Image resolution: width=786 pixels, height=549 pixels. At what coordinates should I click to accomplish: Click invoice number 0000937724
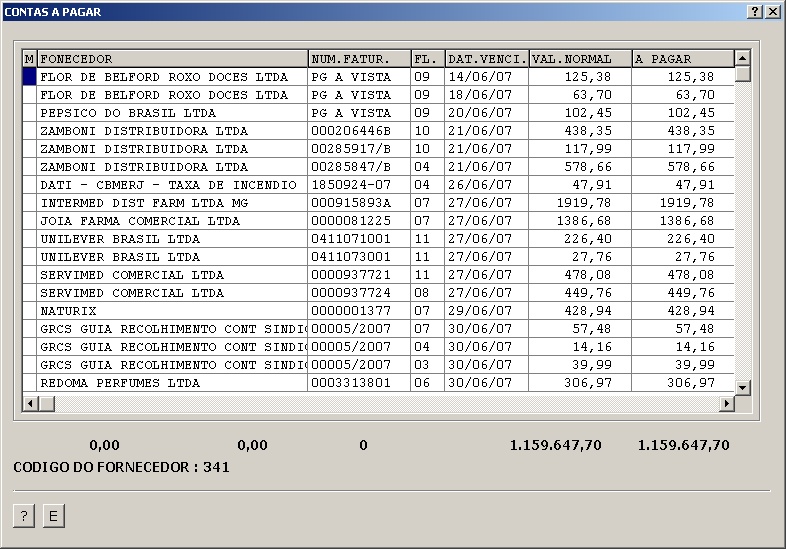351,293
